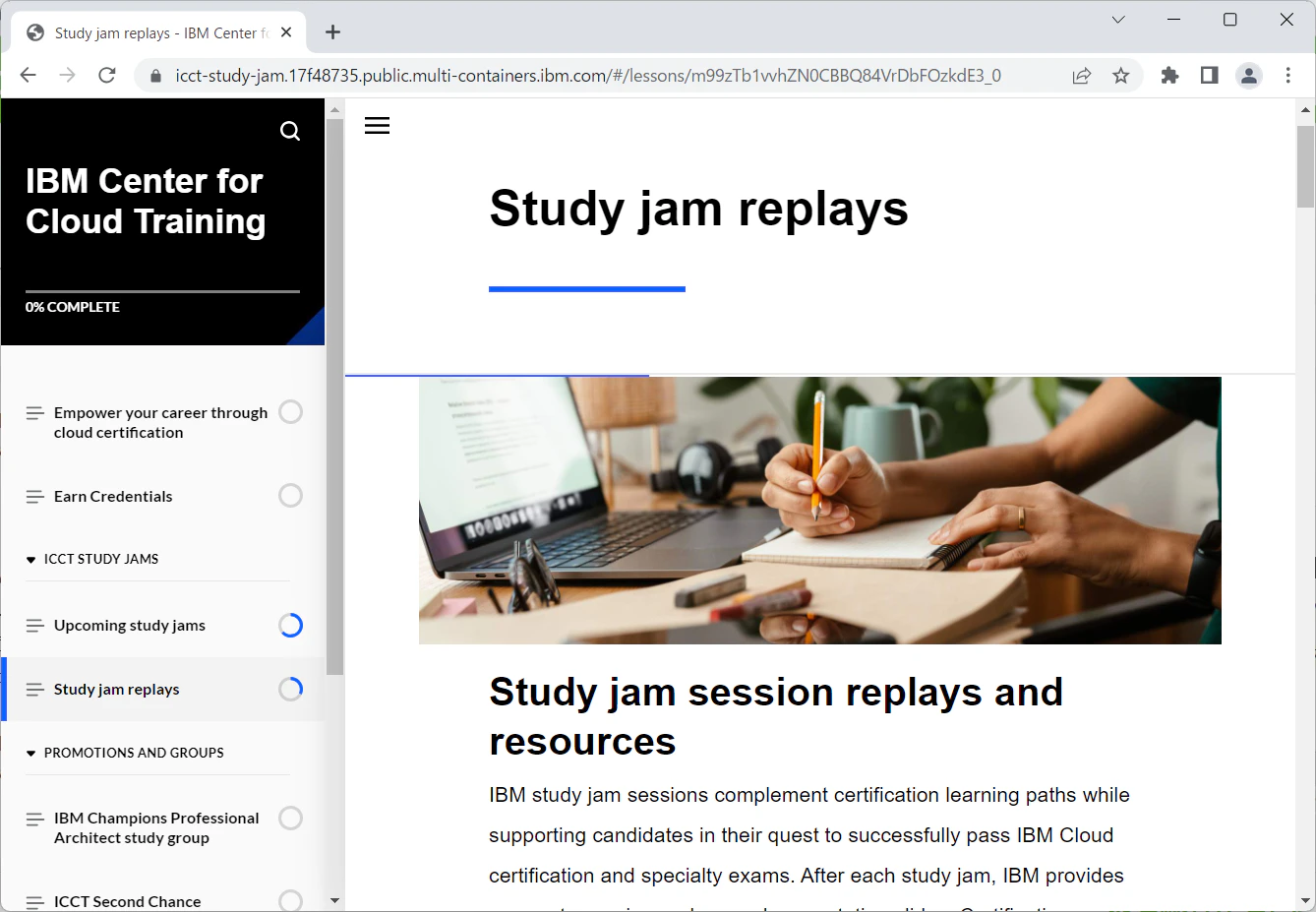The image size is (1316, 912).
Task: Click the lesson icon beside IBM Champions Professional
Action: [x=35, y=819]
